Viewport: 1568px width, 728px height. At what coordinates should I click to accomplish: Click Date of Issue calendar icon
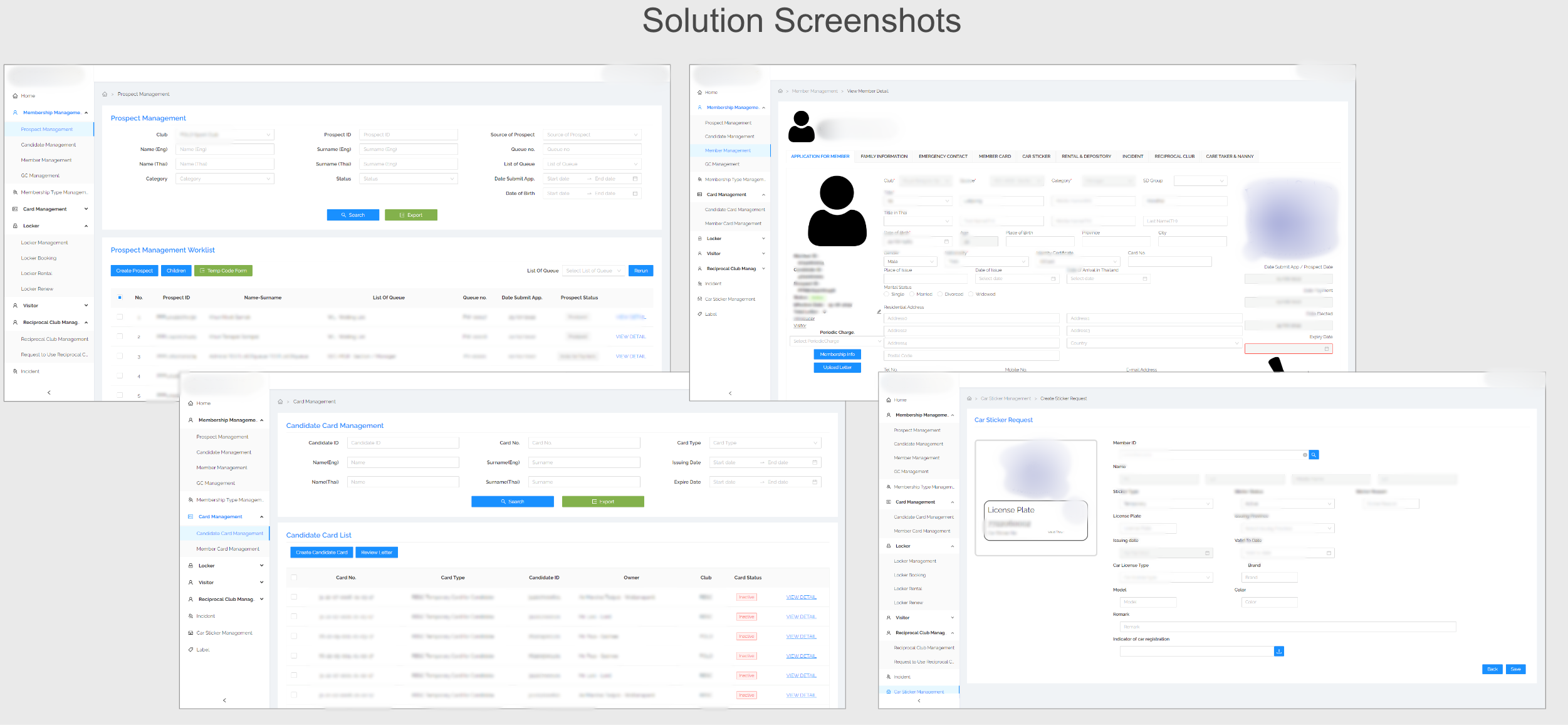1053,279
